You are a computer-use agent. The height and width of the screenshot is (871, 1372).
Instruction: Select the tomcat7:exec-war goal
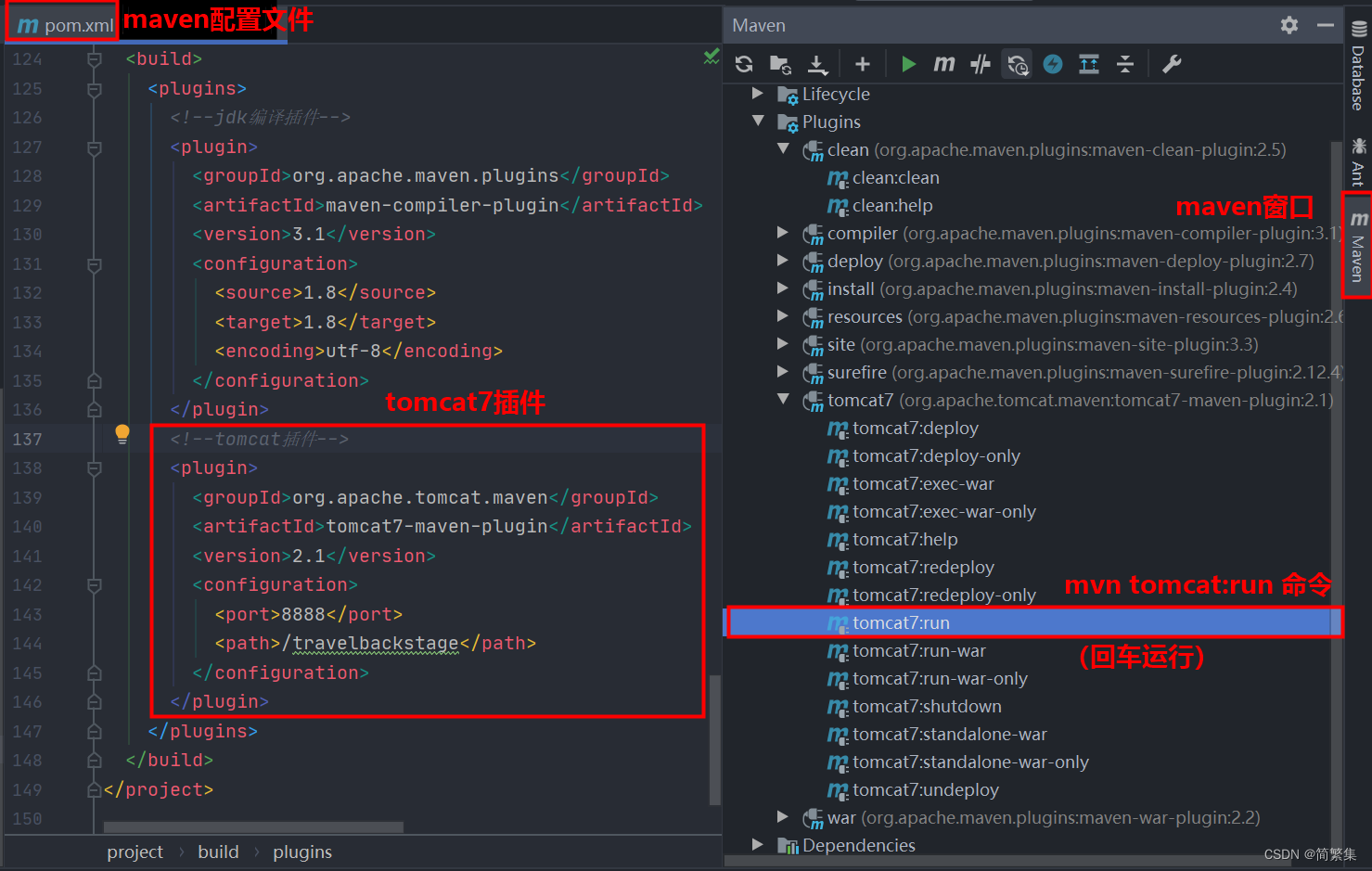[x=923, y=483]
